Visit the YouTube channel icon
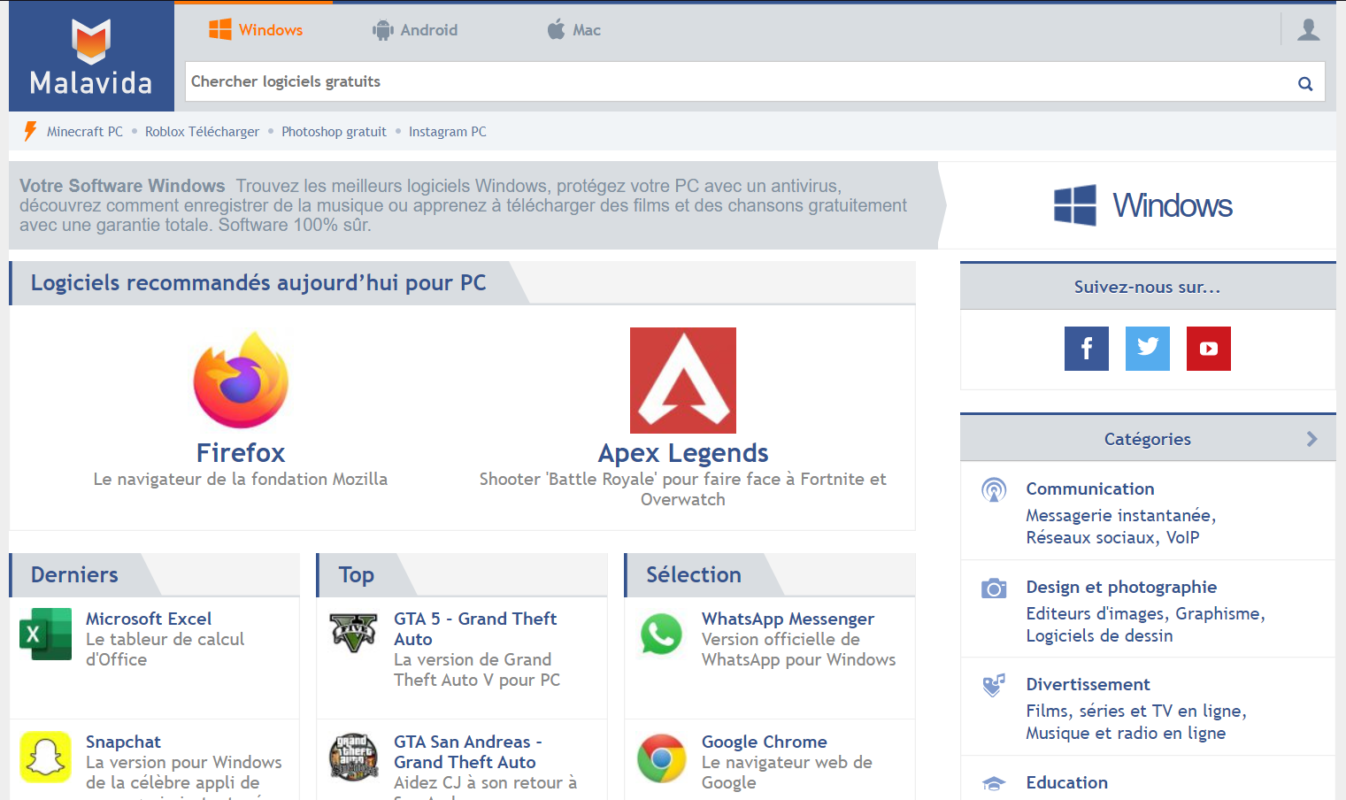 1209,349
